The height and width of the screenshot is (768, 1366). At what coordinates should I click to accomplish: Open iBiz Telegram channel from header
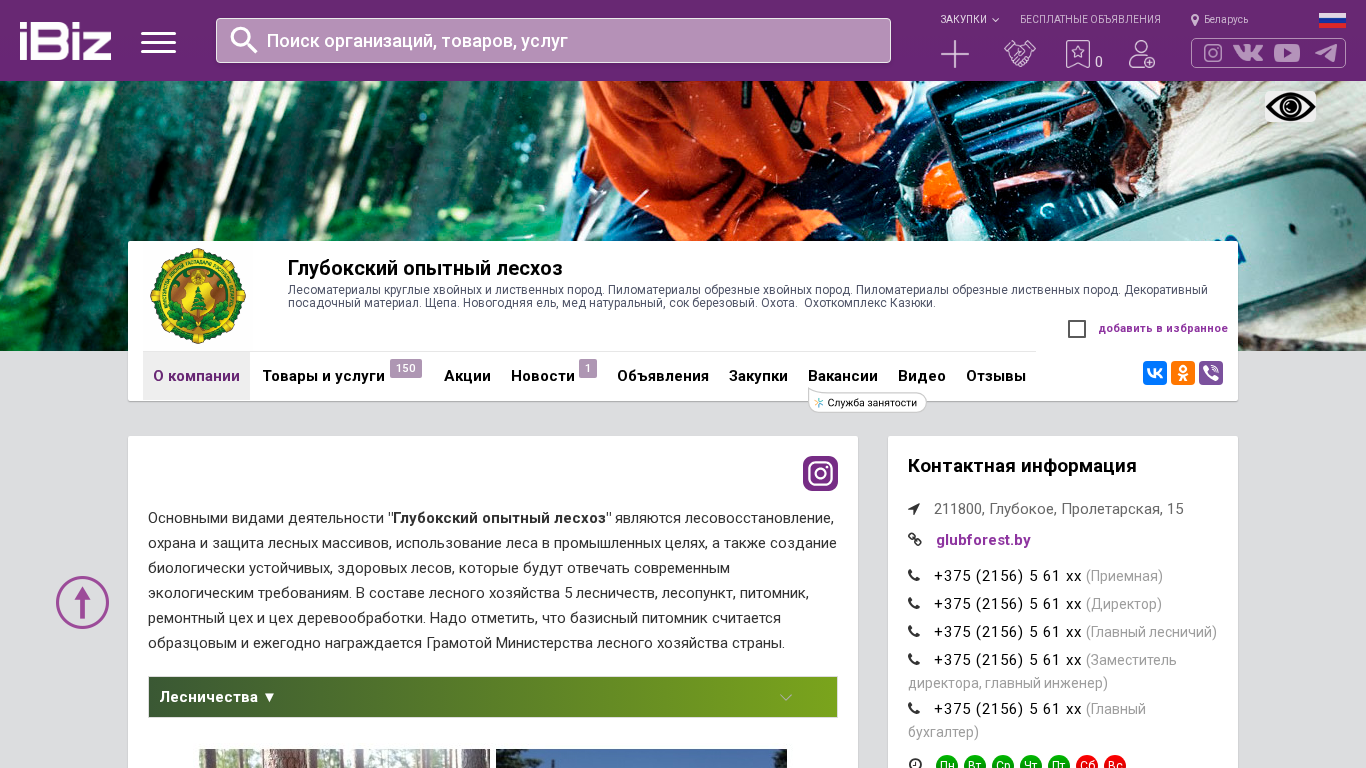coord(1326,53)
